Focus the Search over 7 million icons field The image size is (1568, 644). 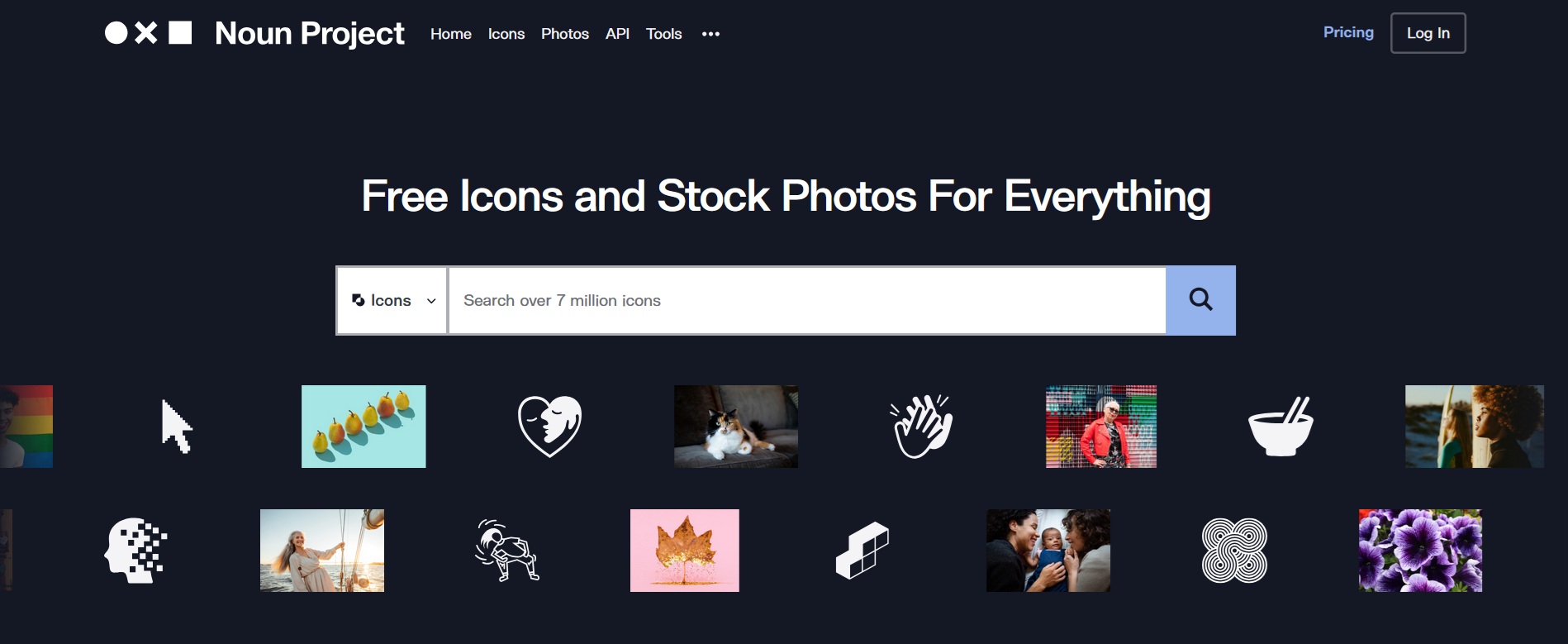[x=807, y=300]
